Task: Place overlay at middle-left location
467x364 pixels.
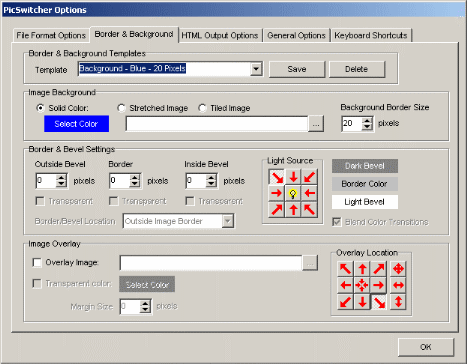Action: click(x=345, y=285)
